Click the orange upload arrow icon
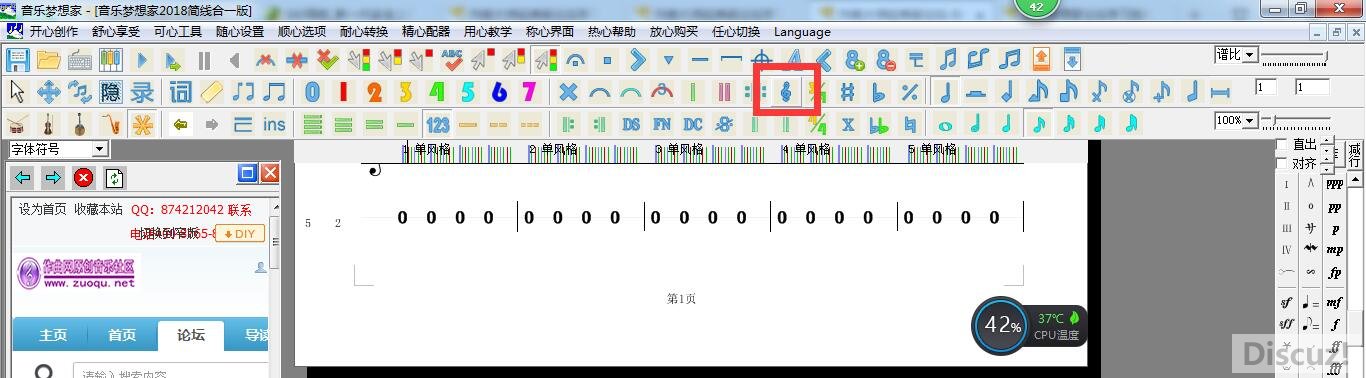The width and height of the screenshot is (1366, 378). pyautogui.click(x=1041, y=59)
